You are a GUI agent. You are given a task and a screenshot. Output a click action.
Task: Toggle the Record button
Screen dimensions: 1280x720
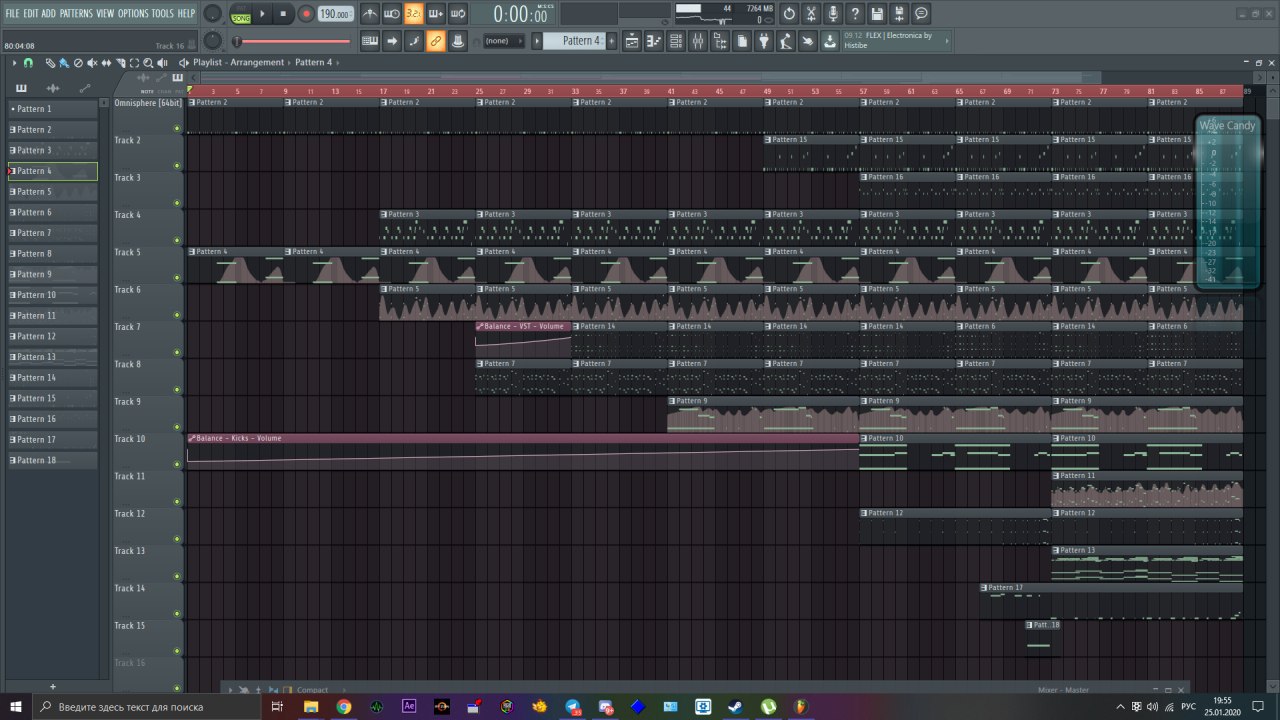tap(306, 14)
